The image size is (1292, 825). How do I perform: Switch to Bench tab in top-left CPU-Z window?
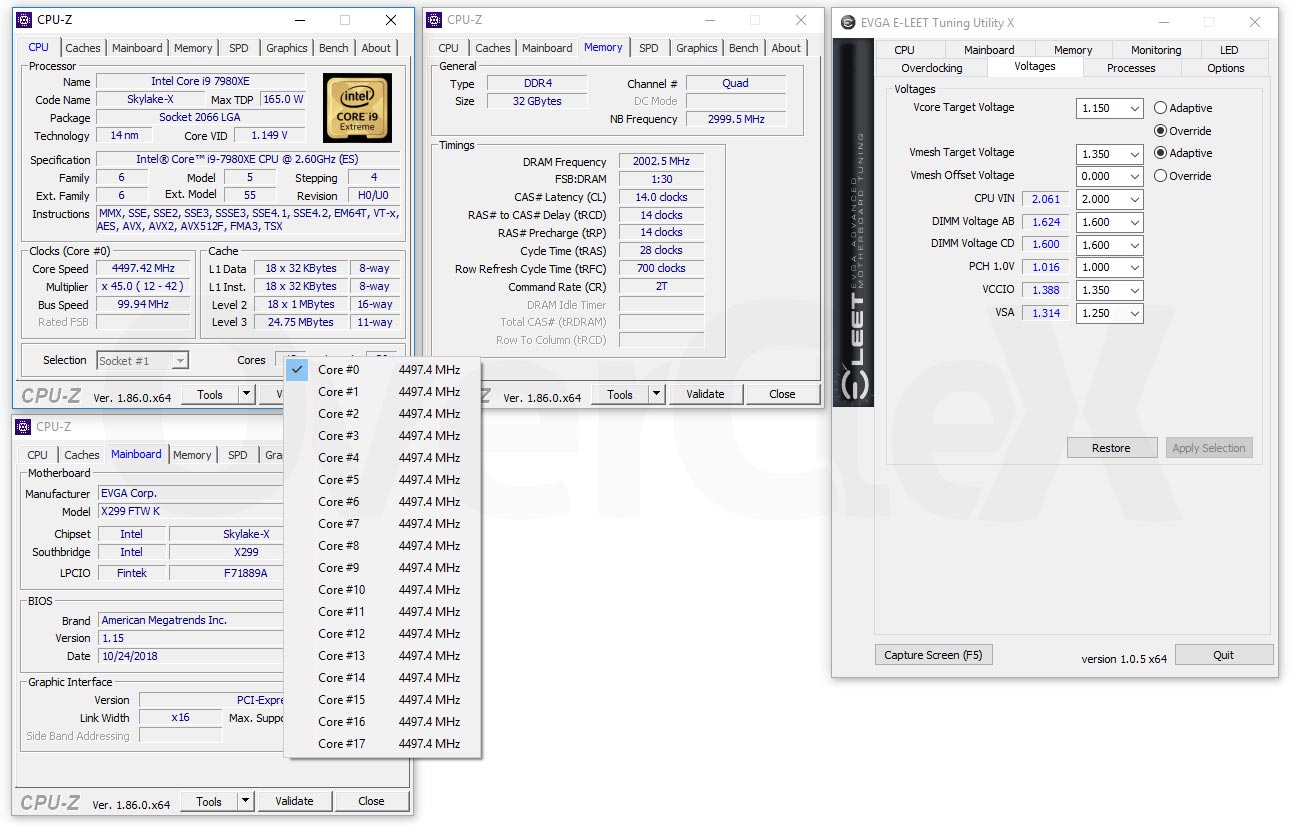334,48
